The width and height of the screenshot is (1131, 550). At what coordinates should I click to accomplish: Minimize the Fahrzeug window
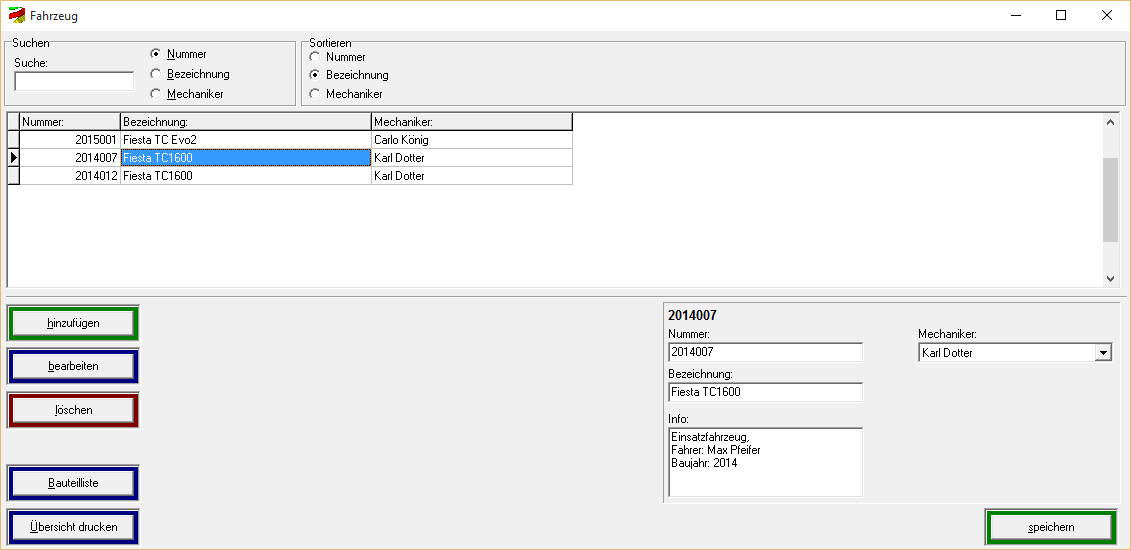[x=1016, y=15]
